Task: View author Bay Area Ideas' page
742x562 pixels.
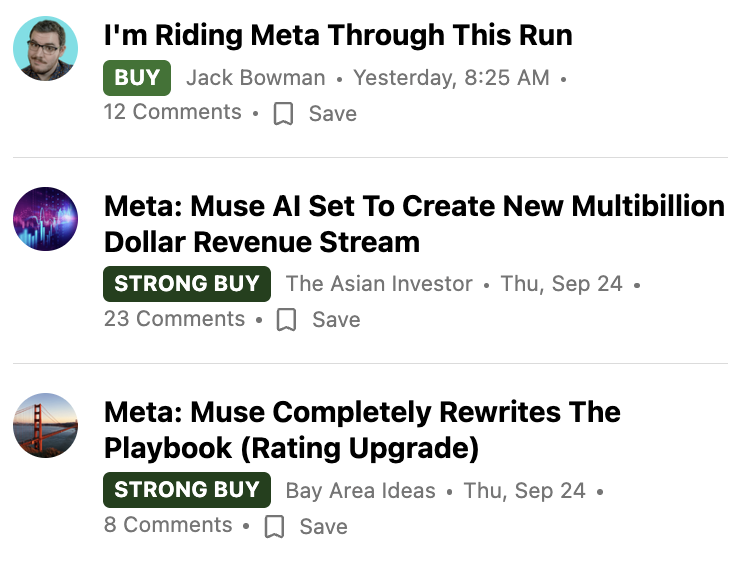Action: (x=361, y=491)
